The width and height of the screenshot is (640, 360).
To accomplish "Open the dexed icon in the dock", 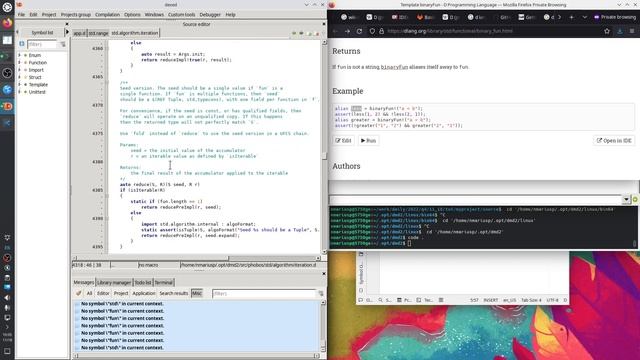I will point(7,106).
